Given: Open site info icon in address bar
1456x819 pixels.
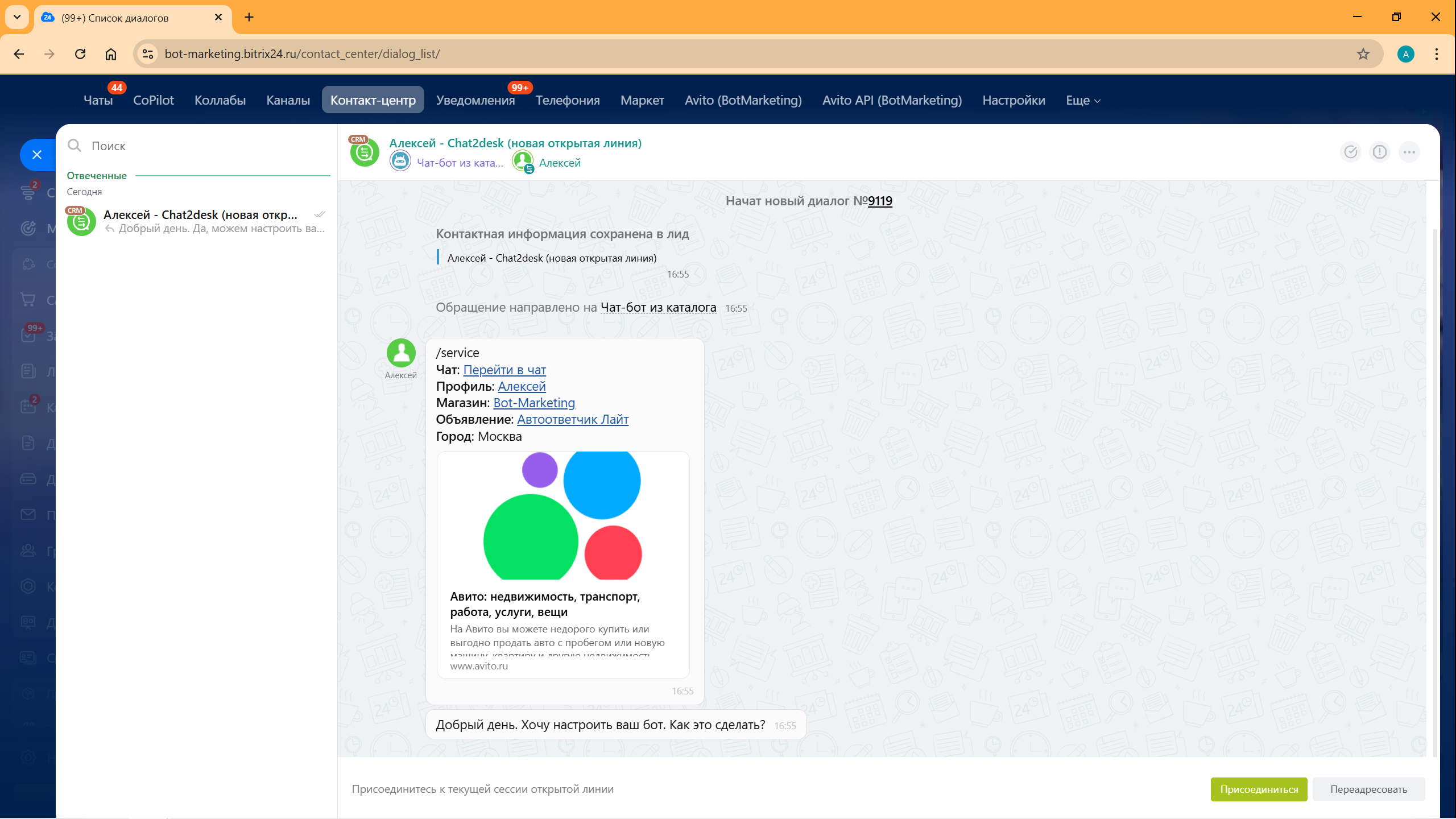Looking at the screenshot, I should [148, 54].
